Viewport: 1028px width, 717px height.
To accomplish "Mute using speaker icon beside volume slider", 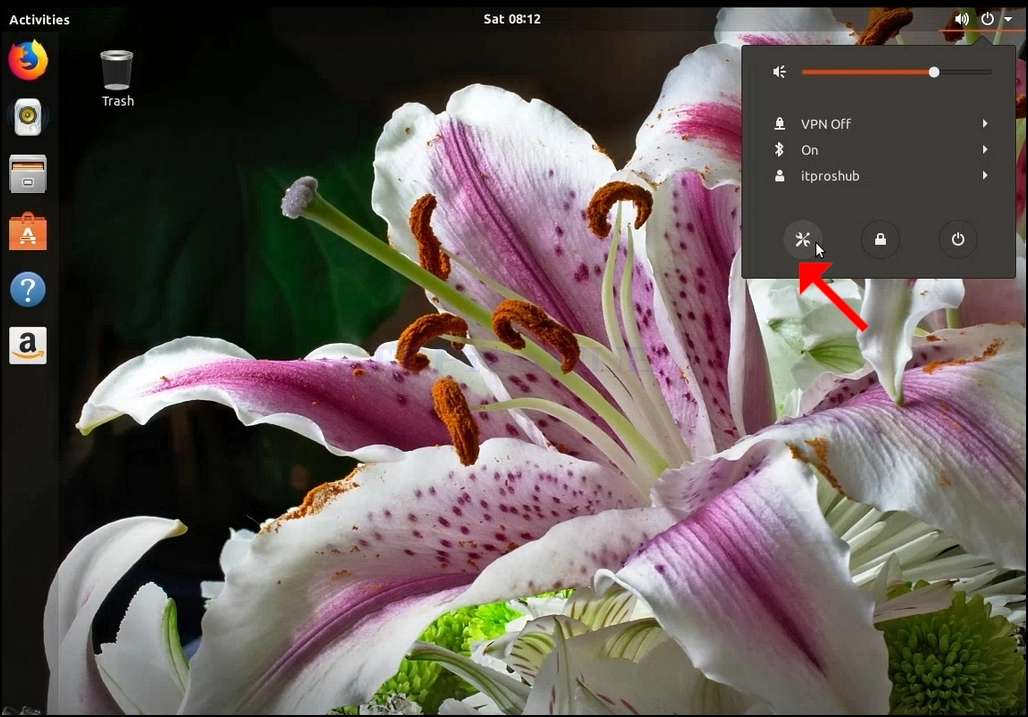I will (780, 72).
